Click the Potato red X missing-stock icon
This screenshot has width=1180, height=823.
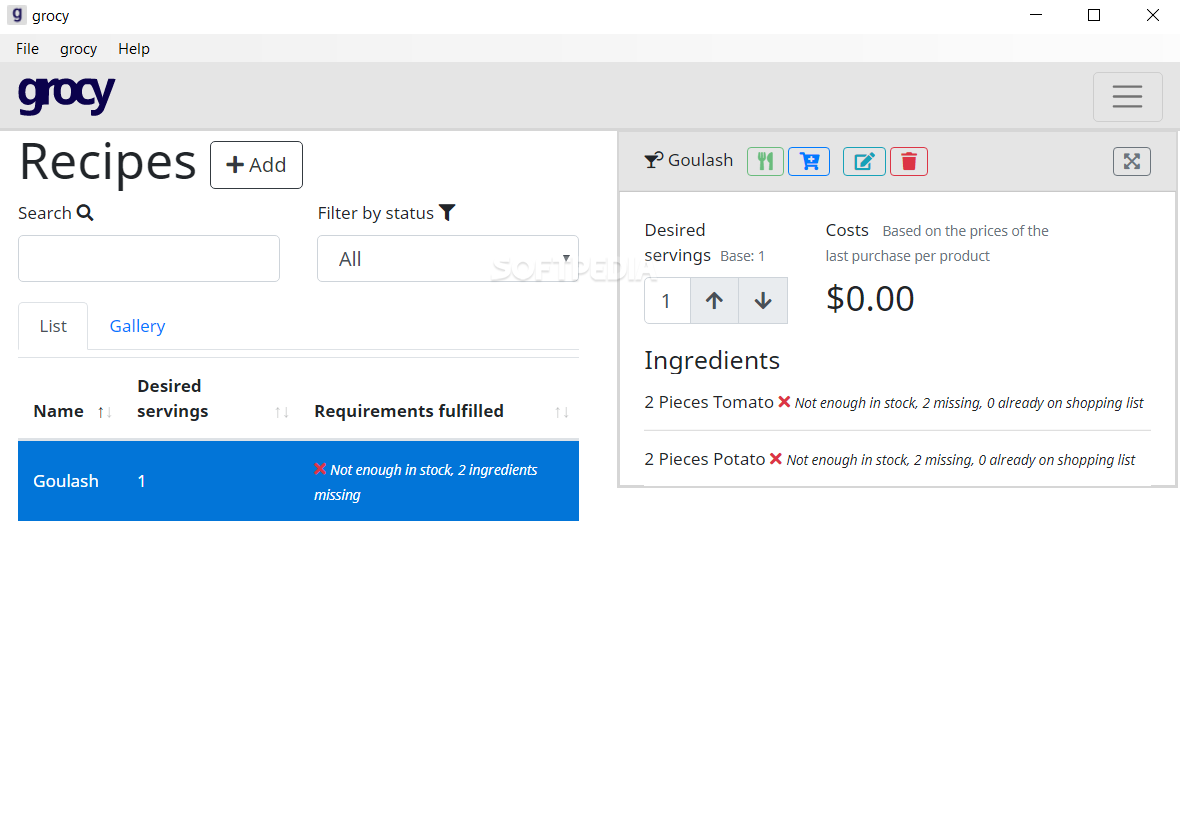tap(776, 459)
